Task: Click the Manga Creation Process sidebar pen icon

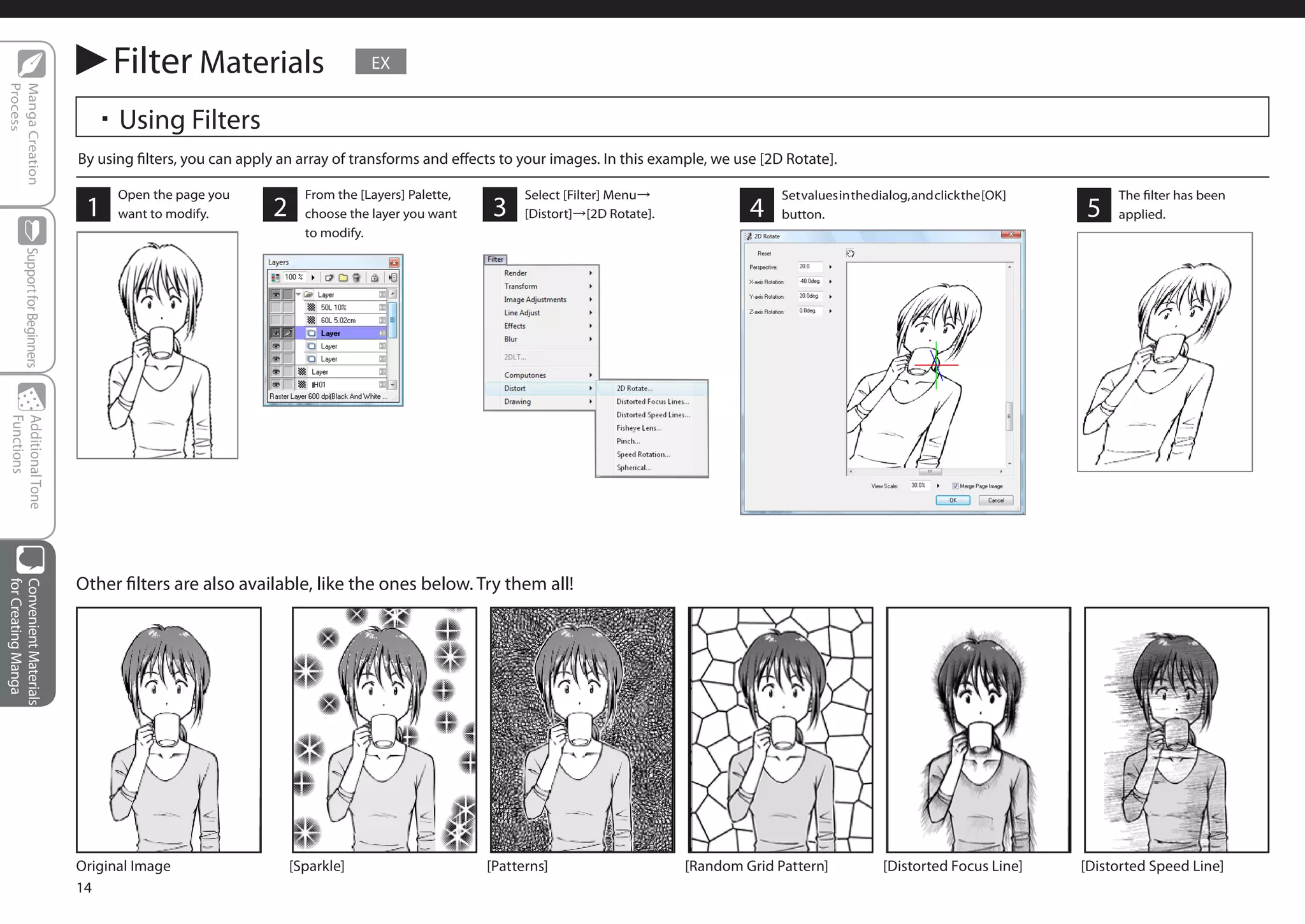Action: 31,63
